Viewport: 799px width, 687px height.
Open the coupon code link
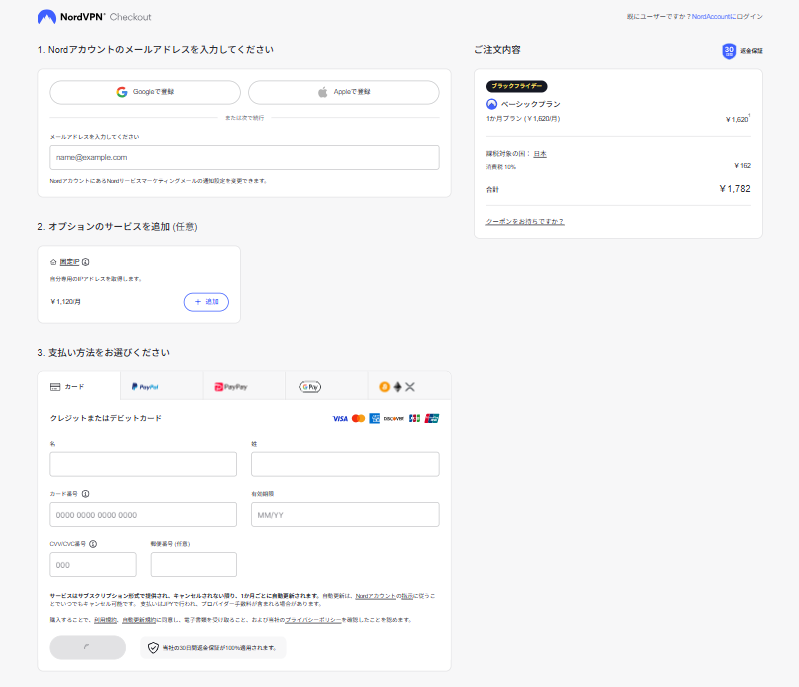pyautogui.click(x=525, y=221)
